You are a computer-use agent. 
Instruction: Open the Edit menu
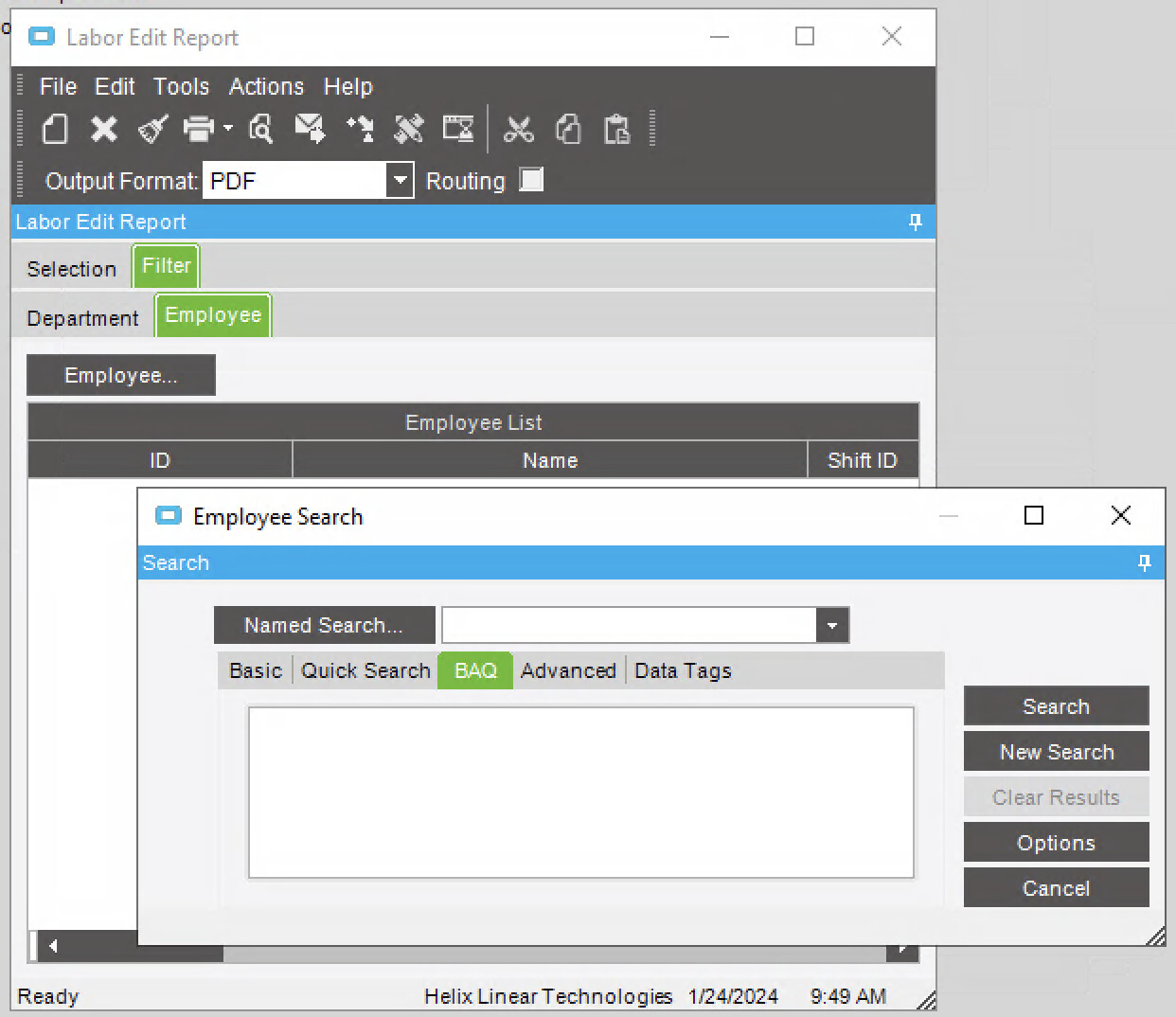(x=115, y=86)
